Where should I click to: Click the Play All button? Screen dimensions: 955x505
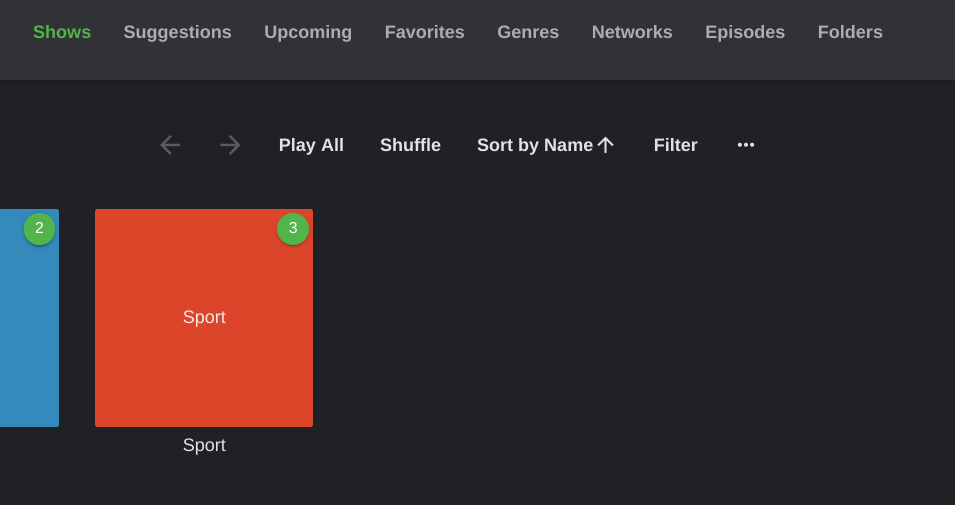311,145
